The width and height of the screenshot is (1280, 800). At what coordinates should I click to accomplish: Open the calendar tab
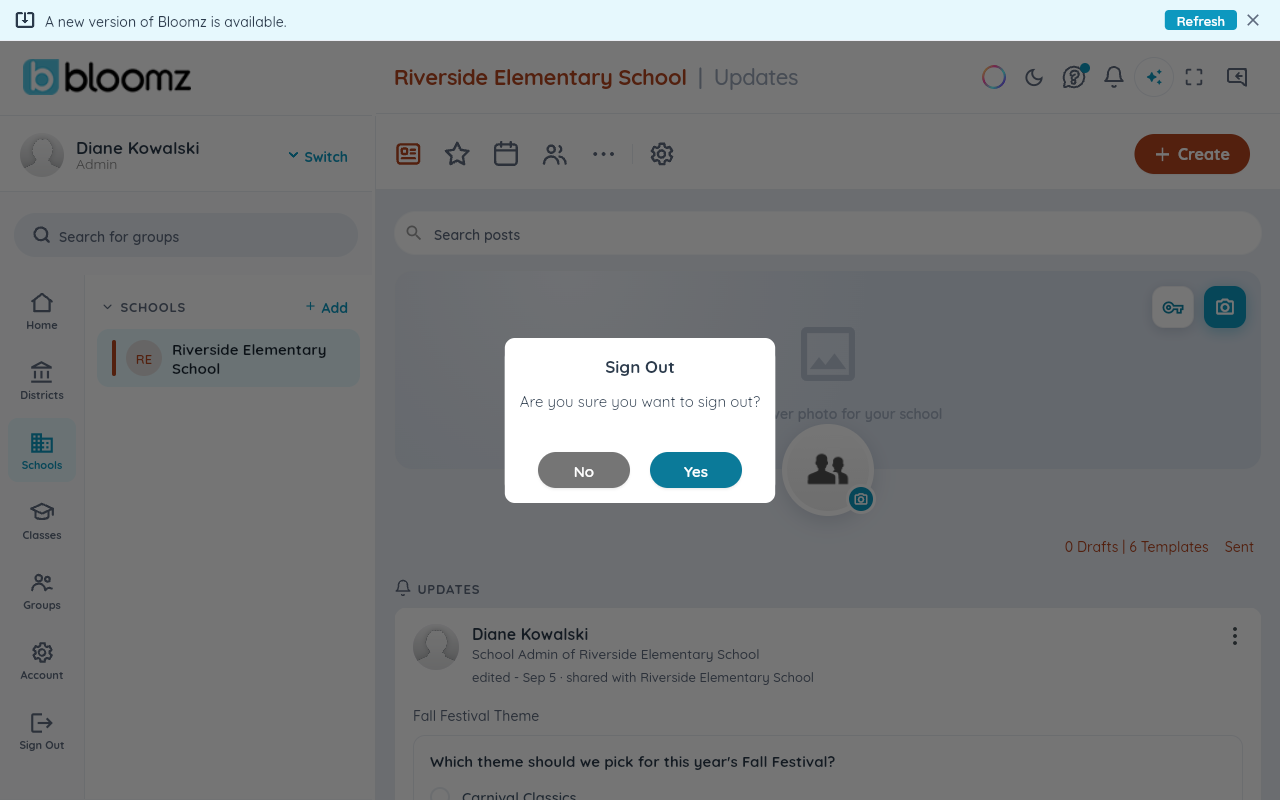coord(506,154)
